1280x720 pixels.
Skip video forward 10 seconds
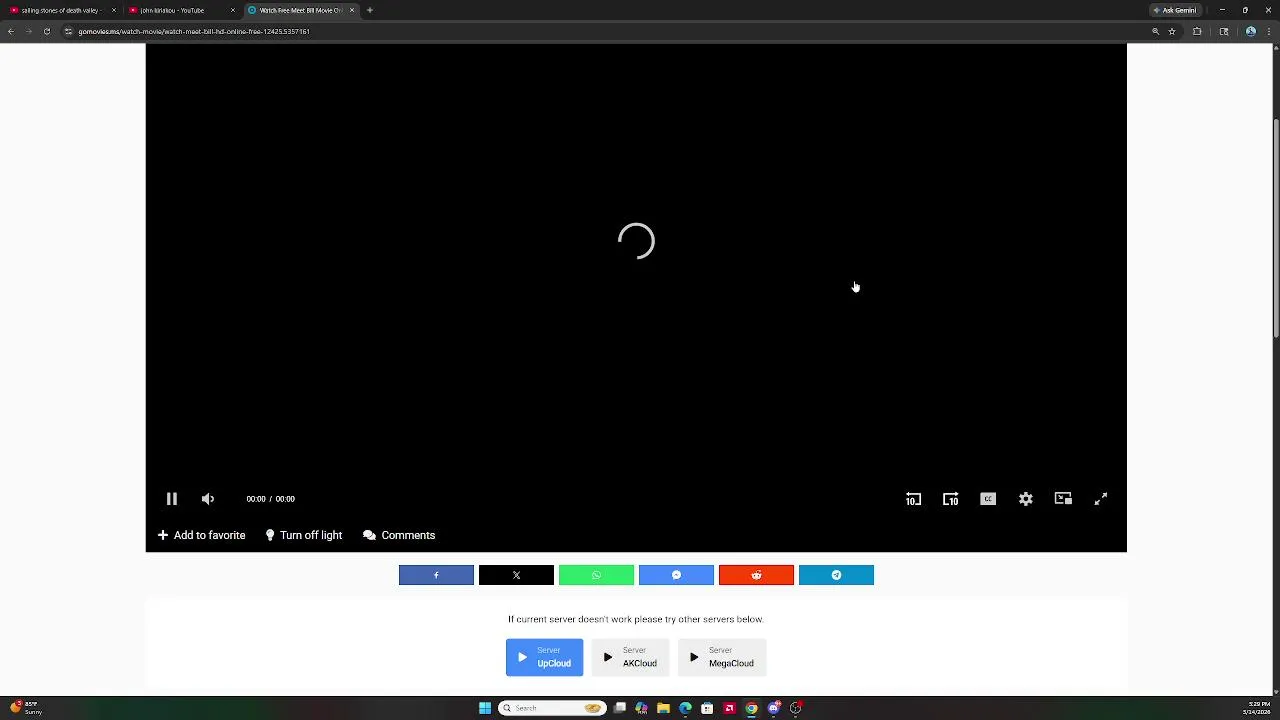click(950, 499)
